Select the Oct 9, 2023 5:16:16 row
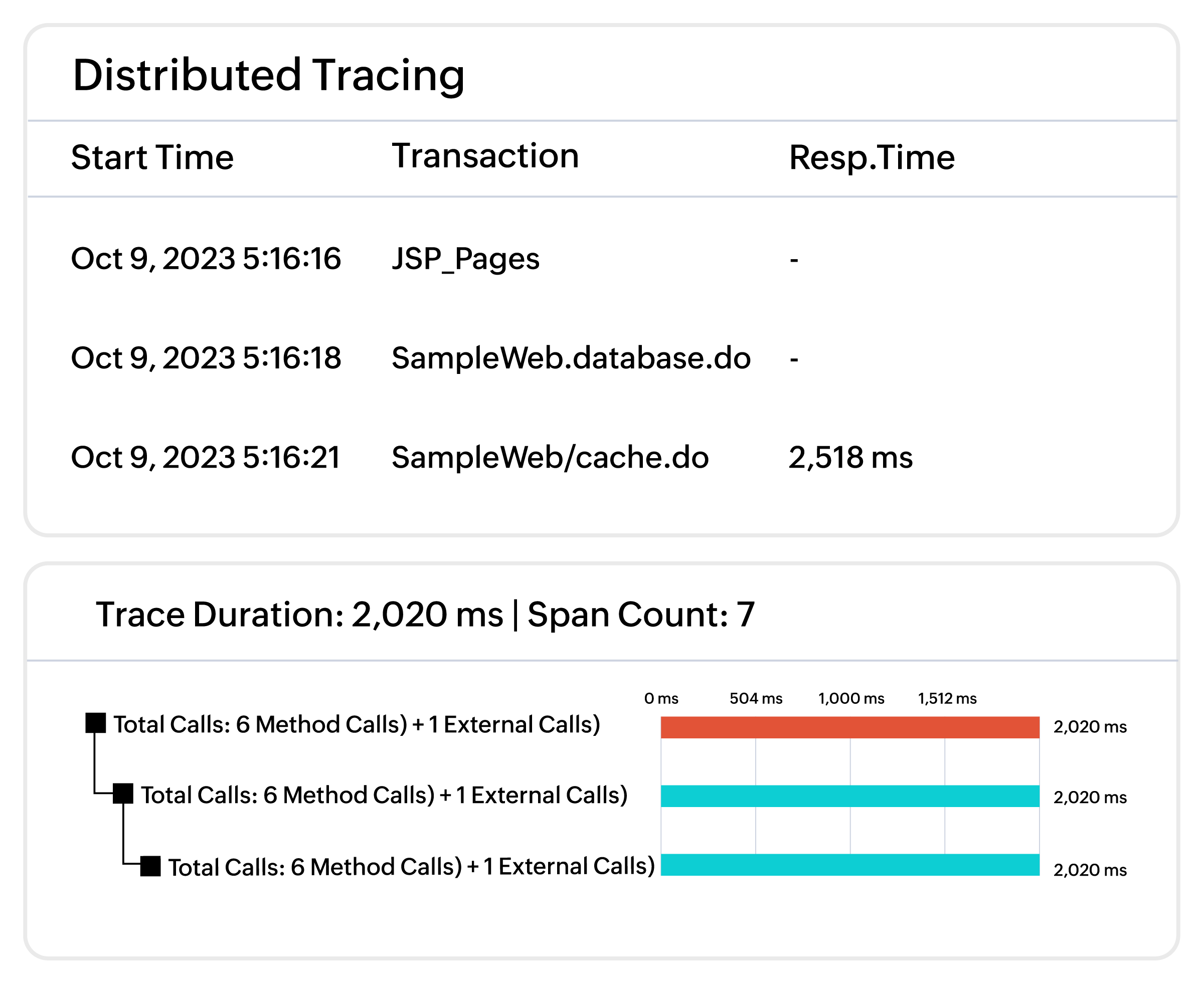The width and height of the screenshot is (1204, 983). click(x=206, y=259)
